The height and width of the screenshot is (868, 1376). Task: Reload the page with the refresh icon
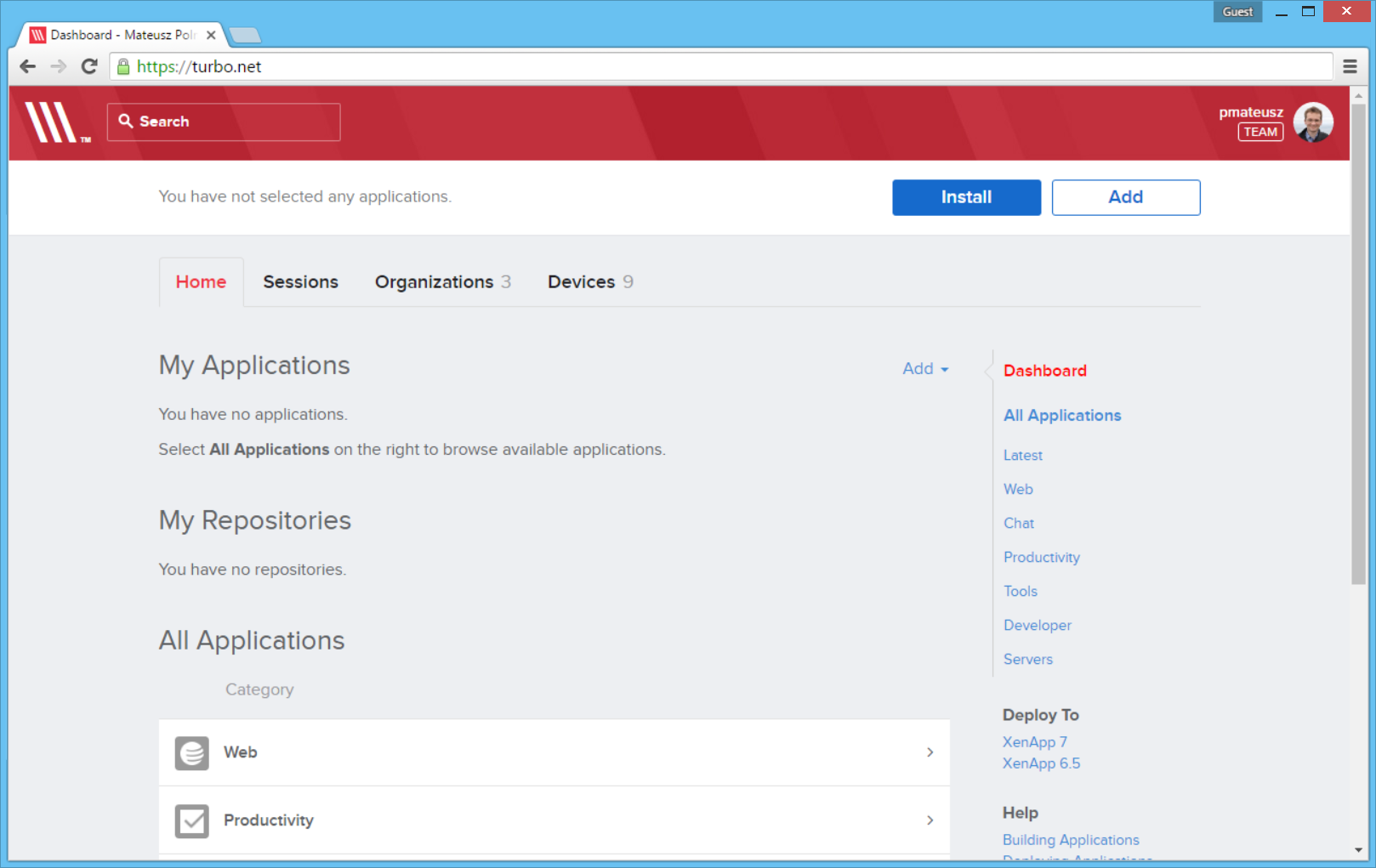coord(89,66)
